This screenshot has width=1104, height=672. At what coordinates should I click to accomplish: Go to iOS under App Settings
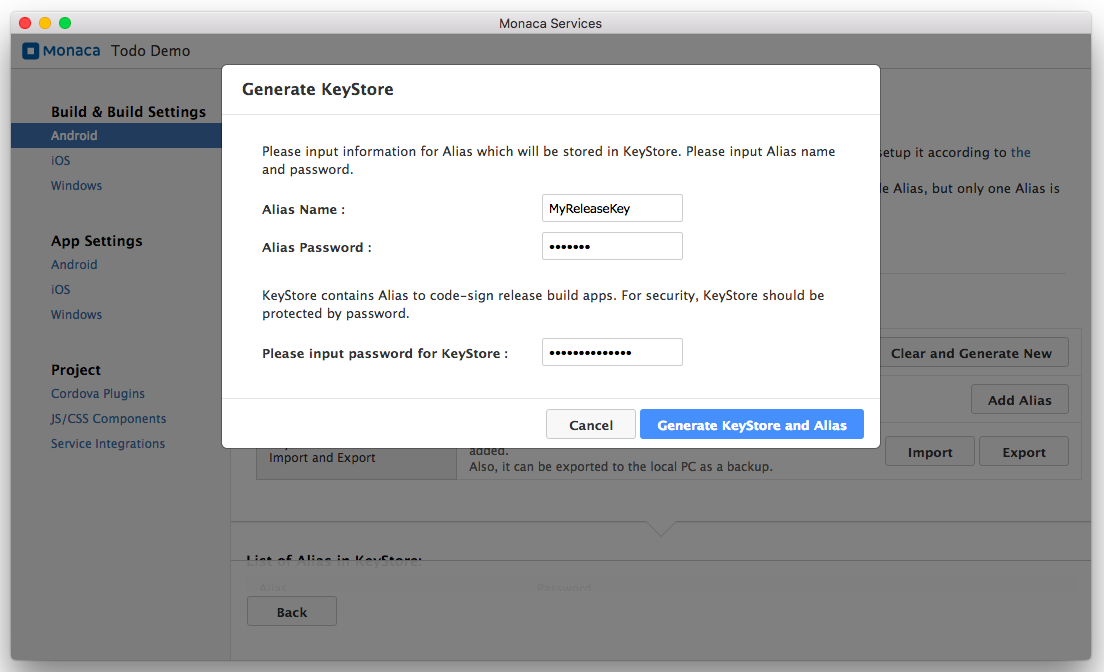click(x=61, y=290)
